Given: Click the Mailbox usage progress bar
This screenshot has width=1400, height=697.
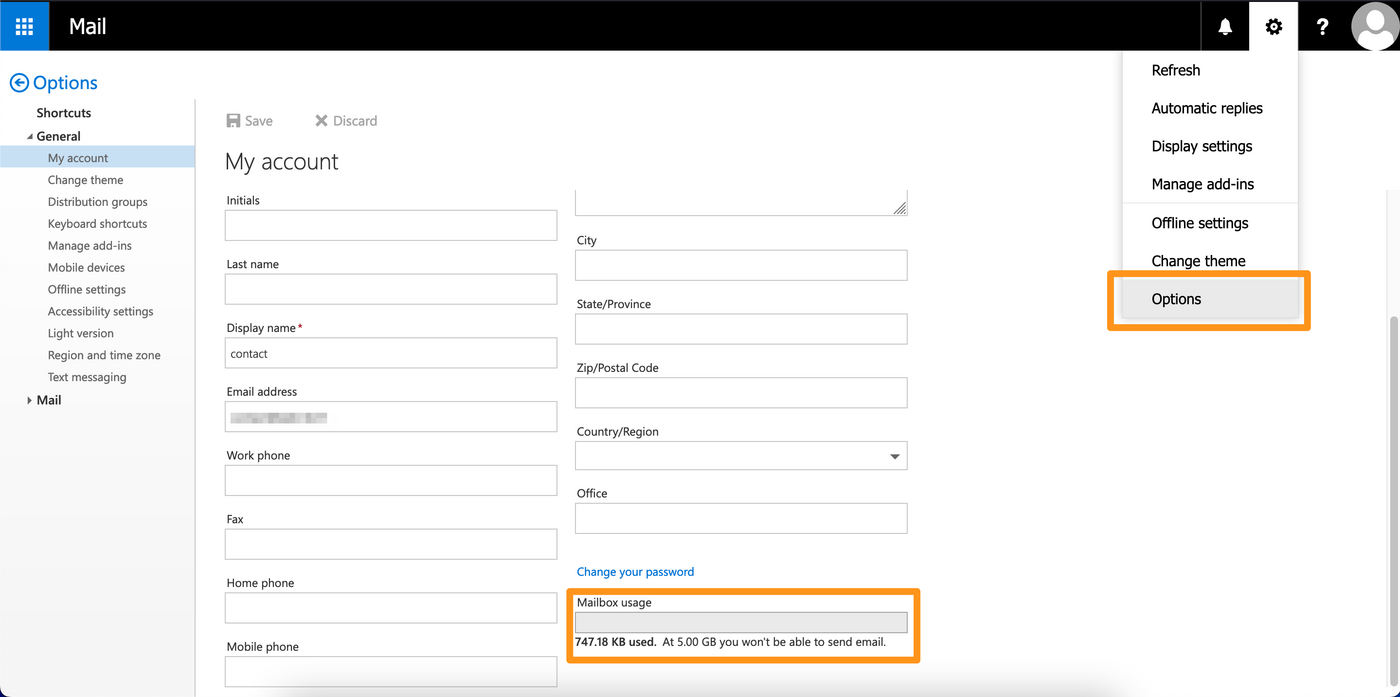Looking at the screenshot, I should point(741,622).
